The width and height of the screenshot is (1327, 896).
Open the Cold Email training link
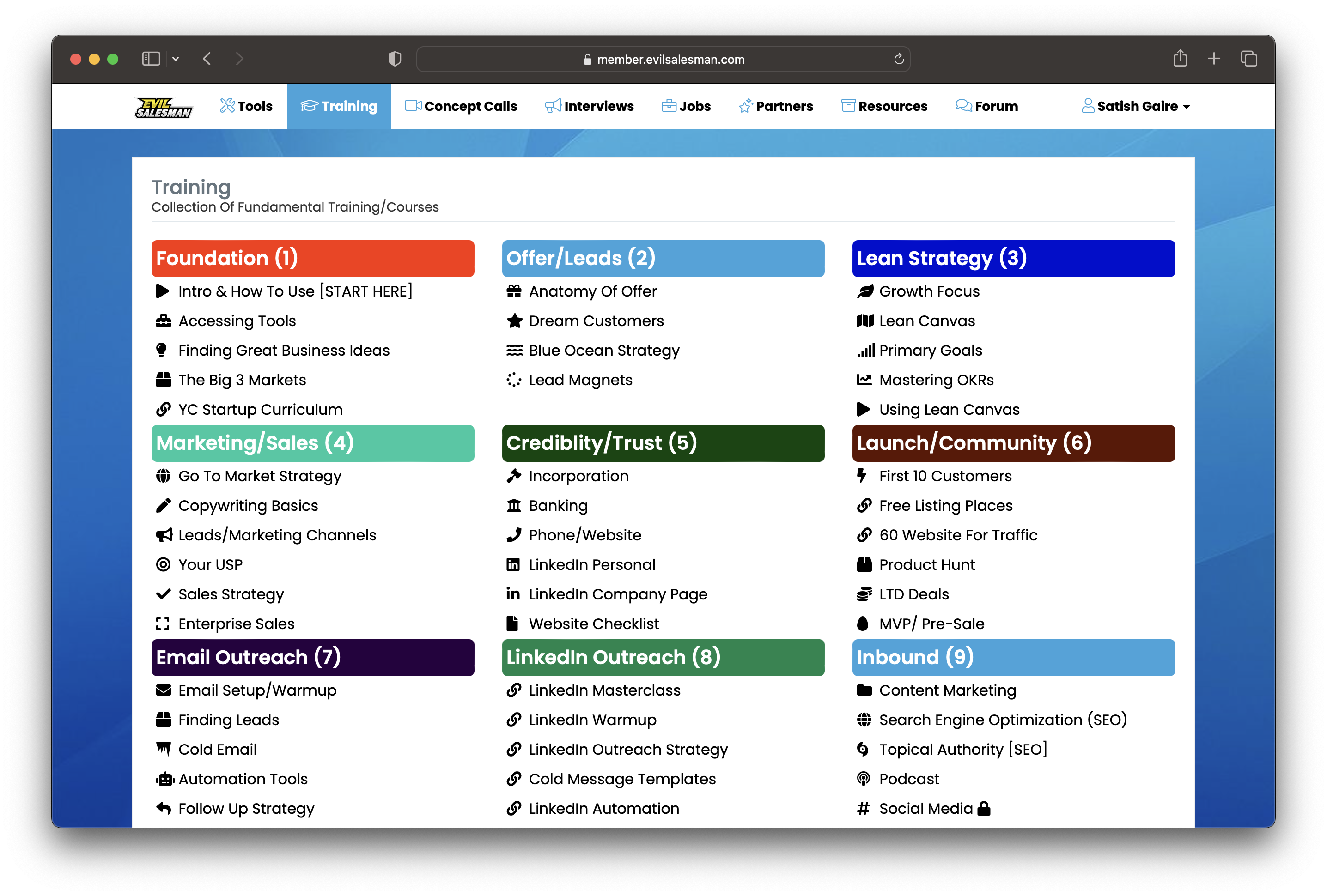click(x=217, y=749)
